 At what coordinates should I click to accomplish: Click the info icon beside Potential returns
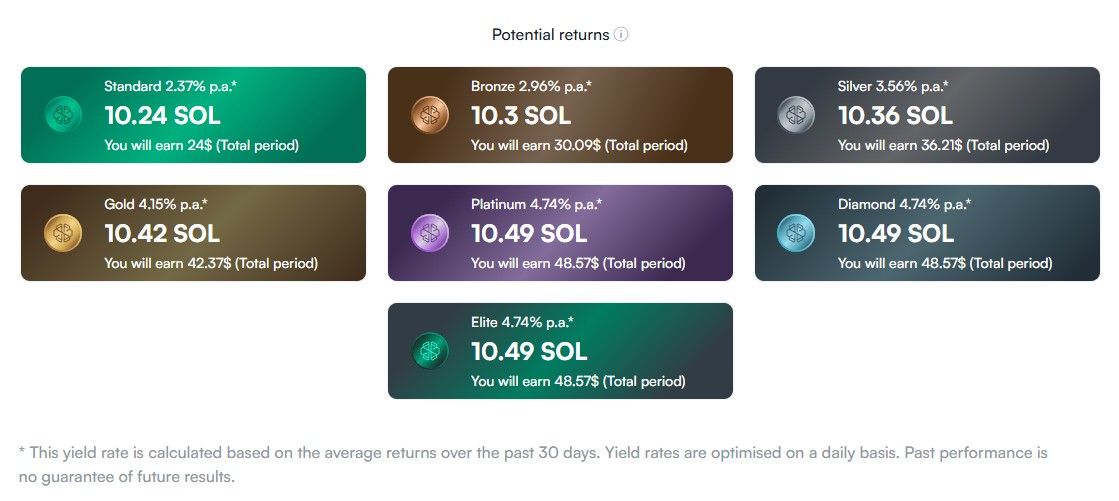[621, 35]
